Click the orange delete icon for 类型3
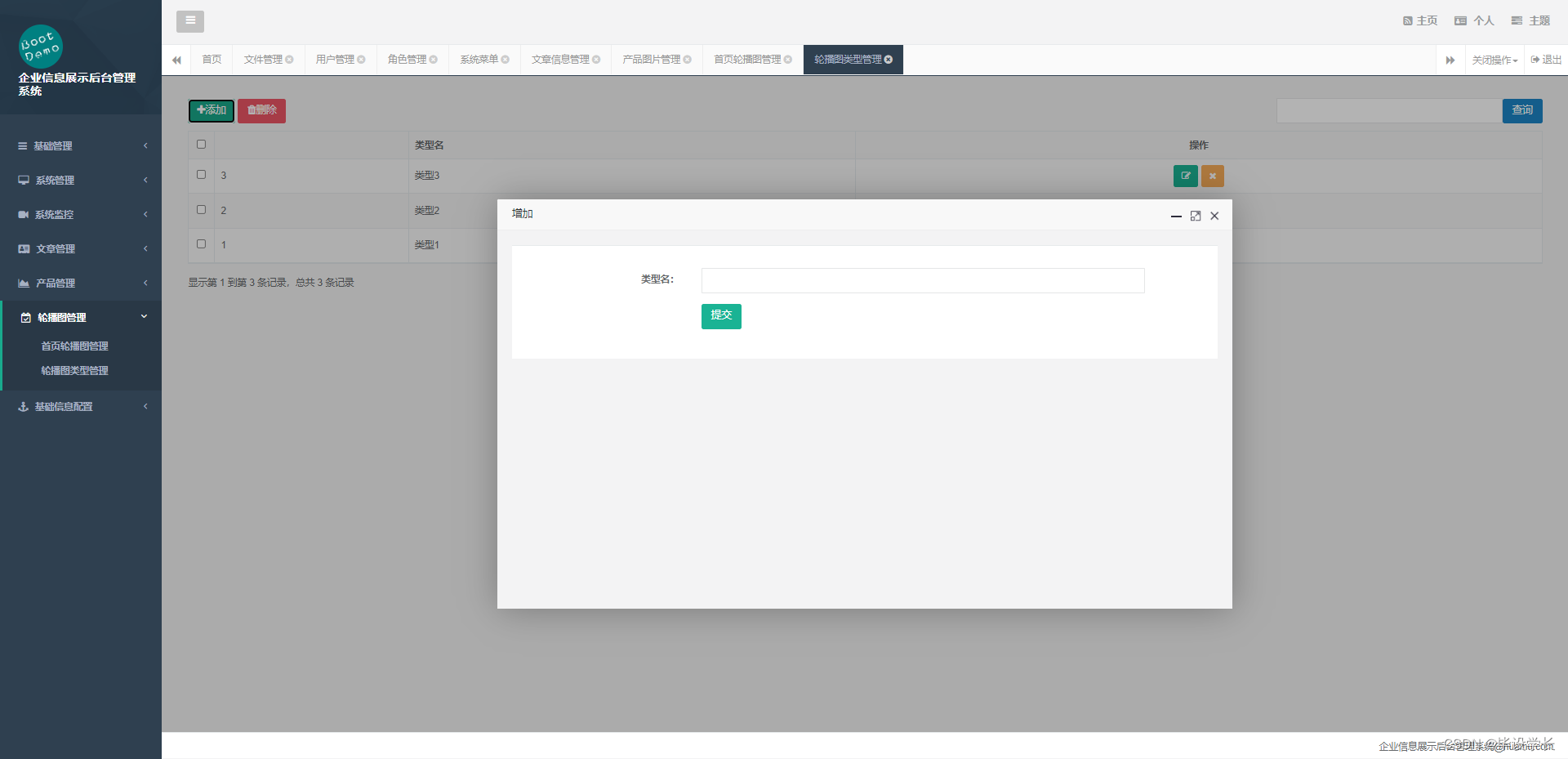Image resolution: width=1568 pixels, height=759 pixels. point(1212,176)
